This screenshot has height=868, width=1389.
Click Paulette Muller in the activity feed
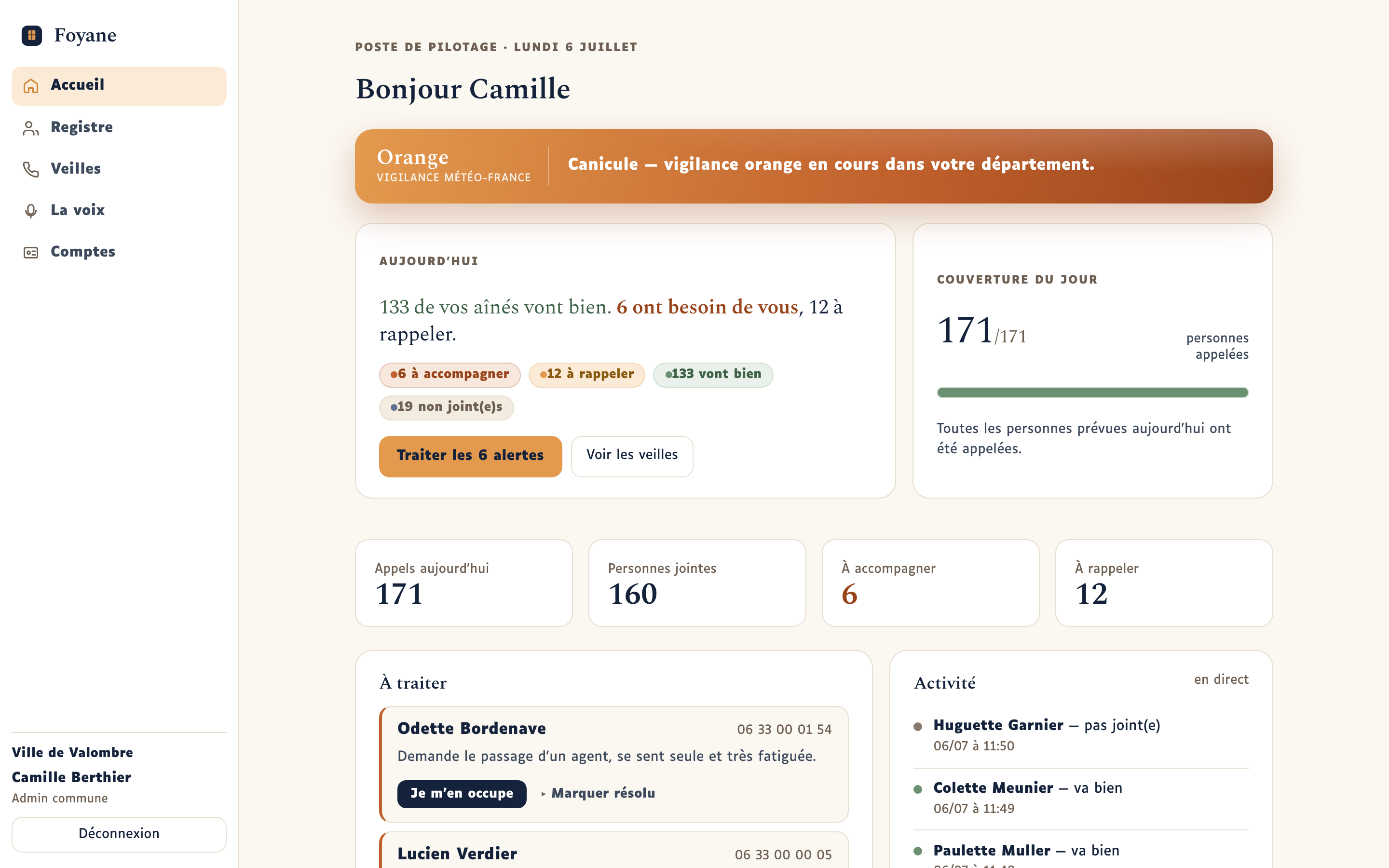[992, 851]
